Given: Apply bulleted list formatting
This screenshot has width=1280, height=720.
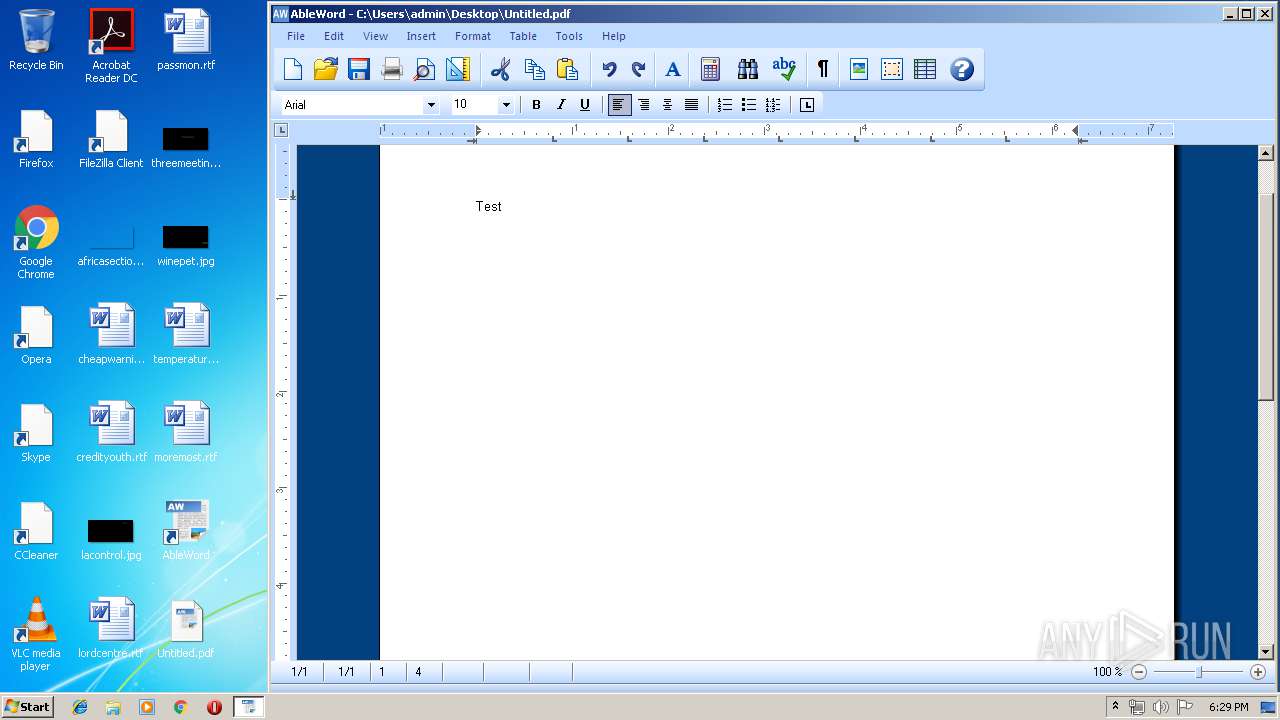Looking at the screenshot, I should [749, 105].
